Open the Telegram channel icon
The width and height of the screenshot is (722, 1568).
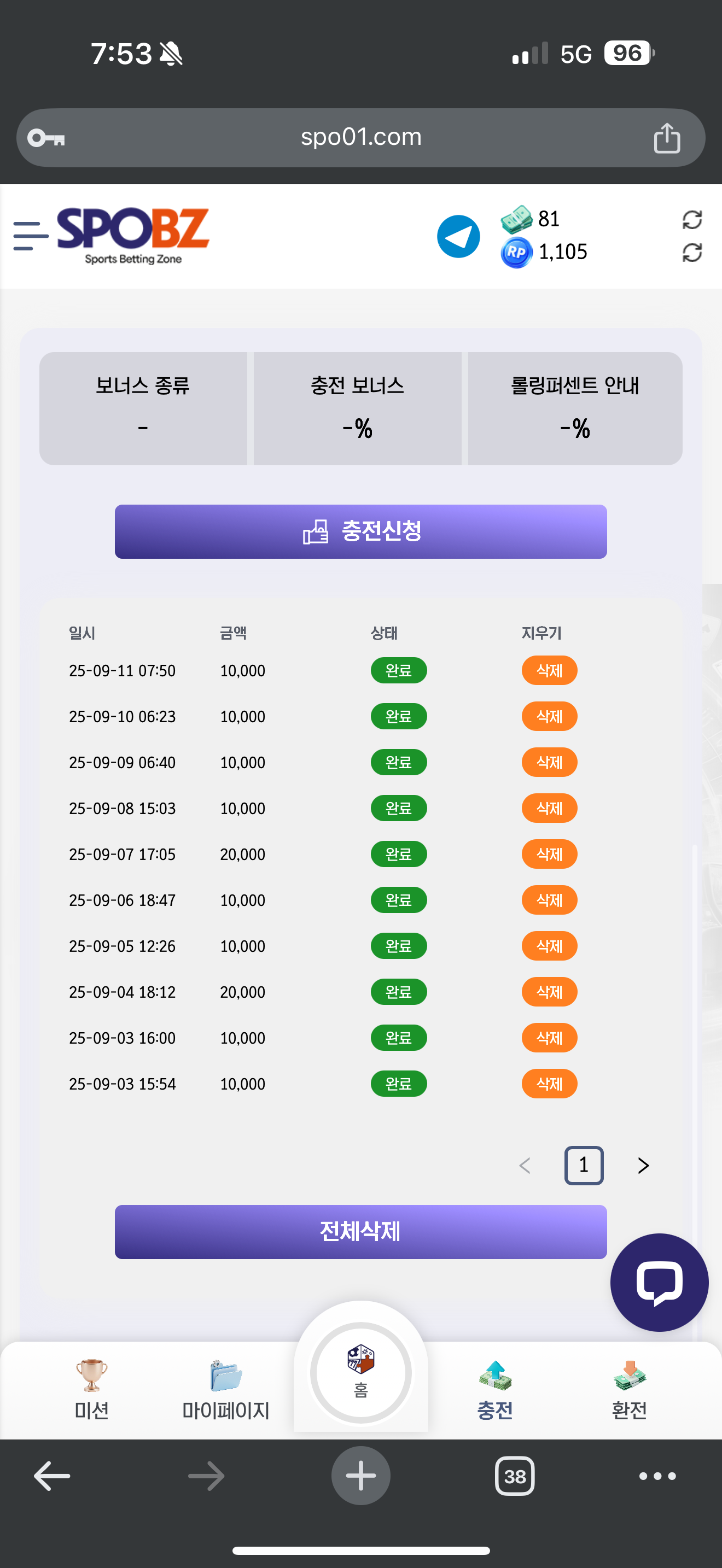point(458,236)
